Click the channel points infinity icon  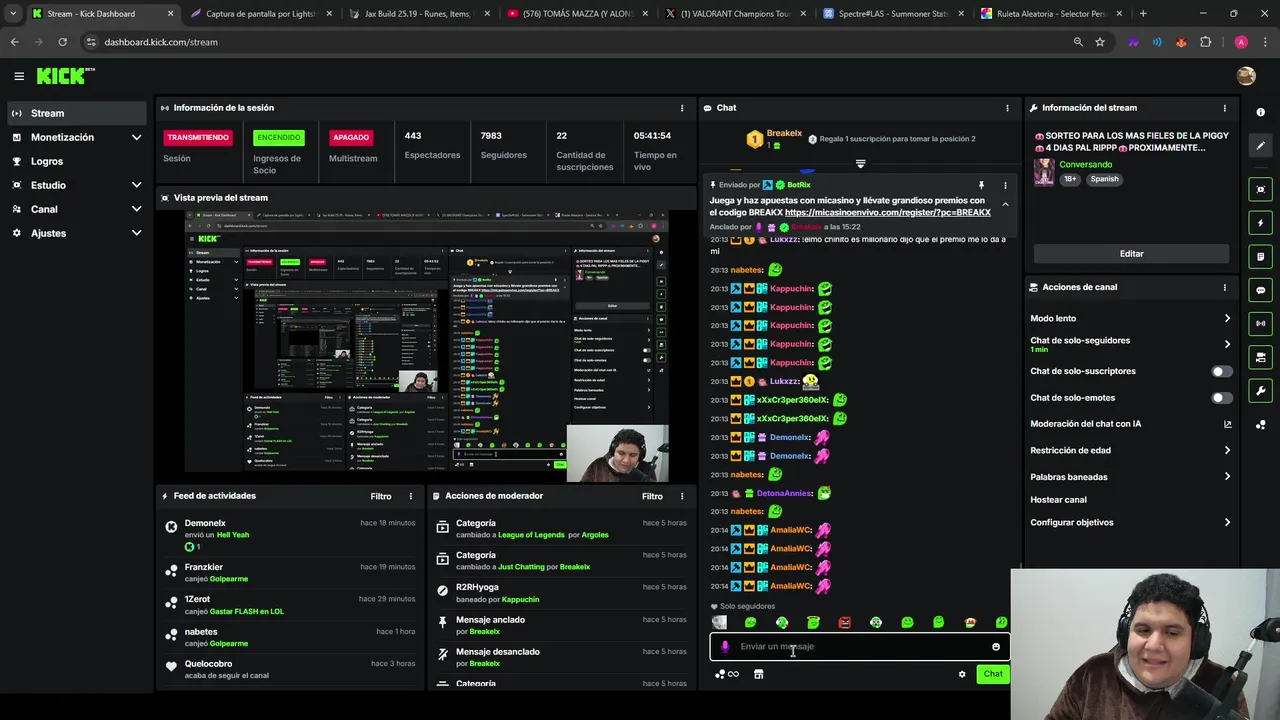727,674
